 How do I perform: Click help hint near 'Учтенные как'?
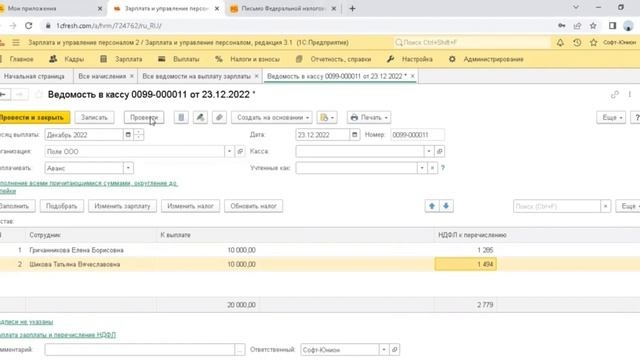(443, 168)
